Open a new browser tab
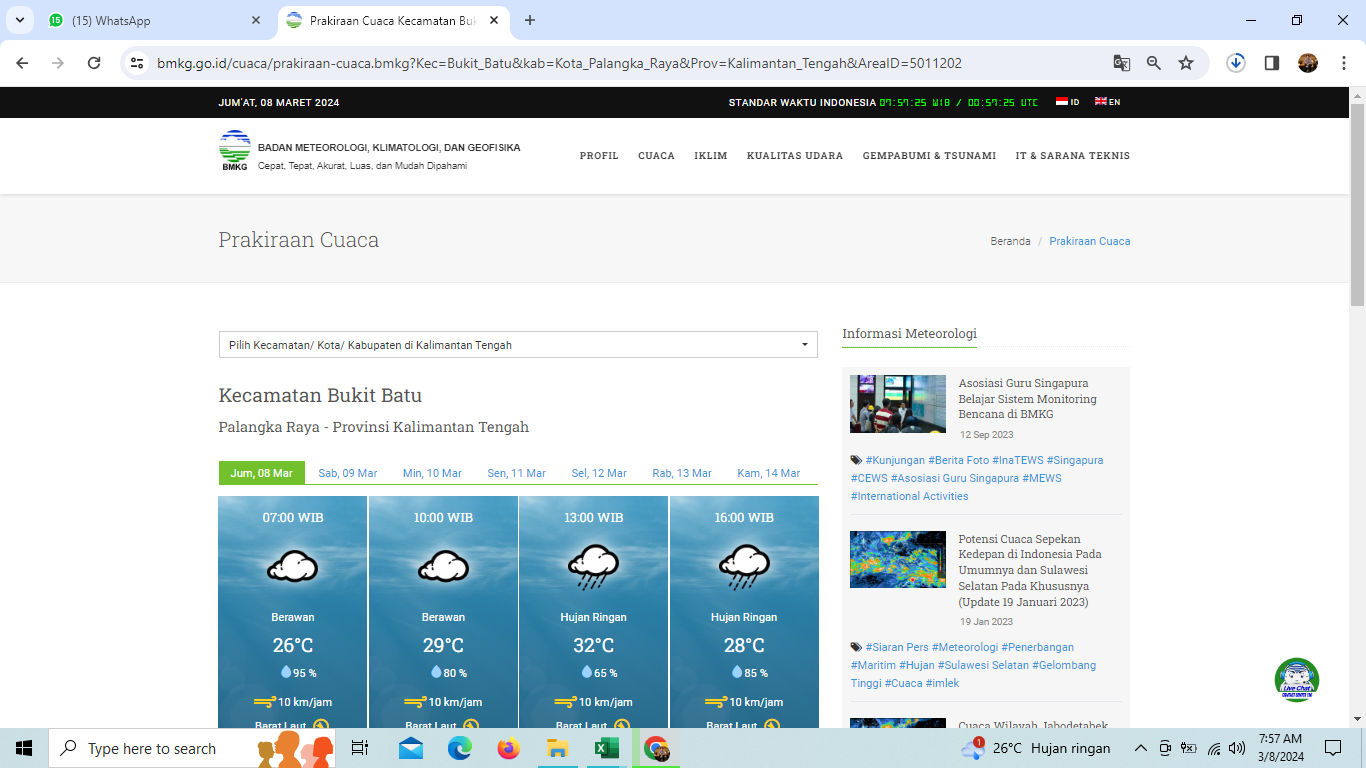 [530, 20]
